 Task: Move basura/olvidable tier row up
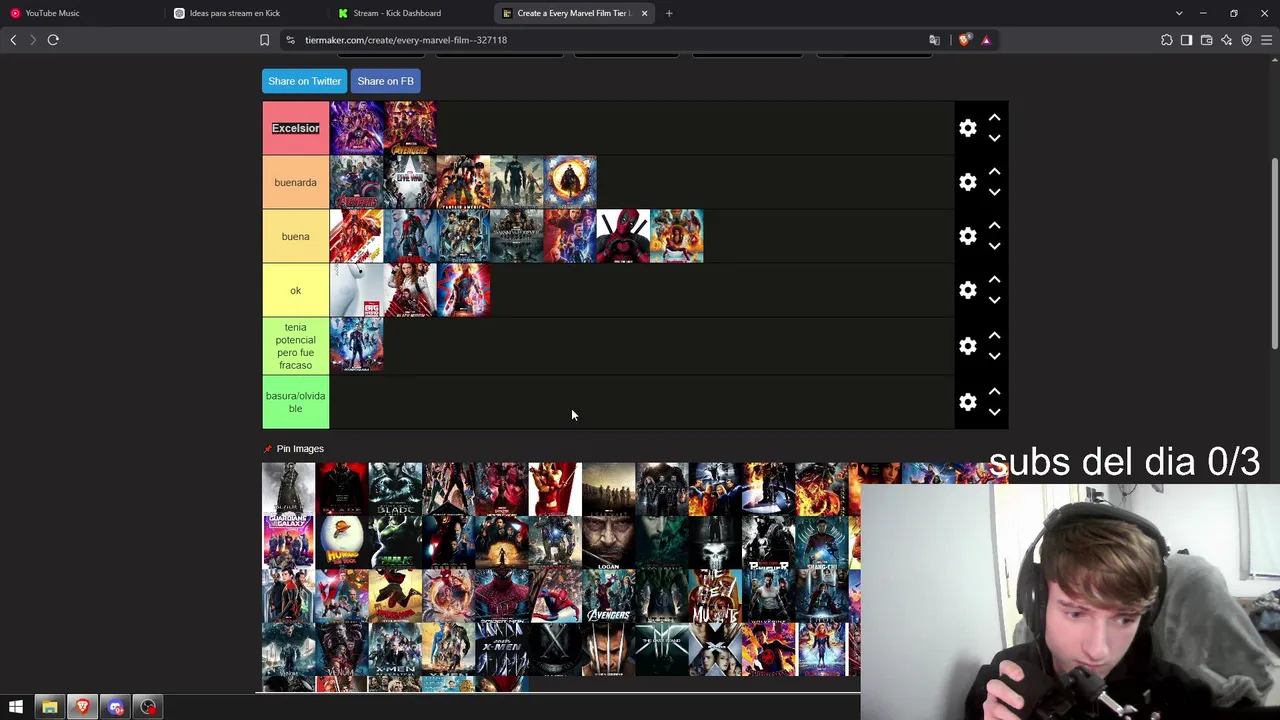tap(994, 392)
